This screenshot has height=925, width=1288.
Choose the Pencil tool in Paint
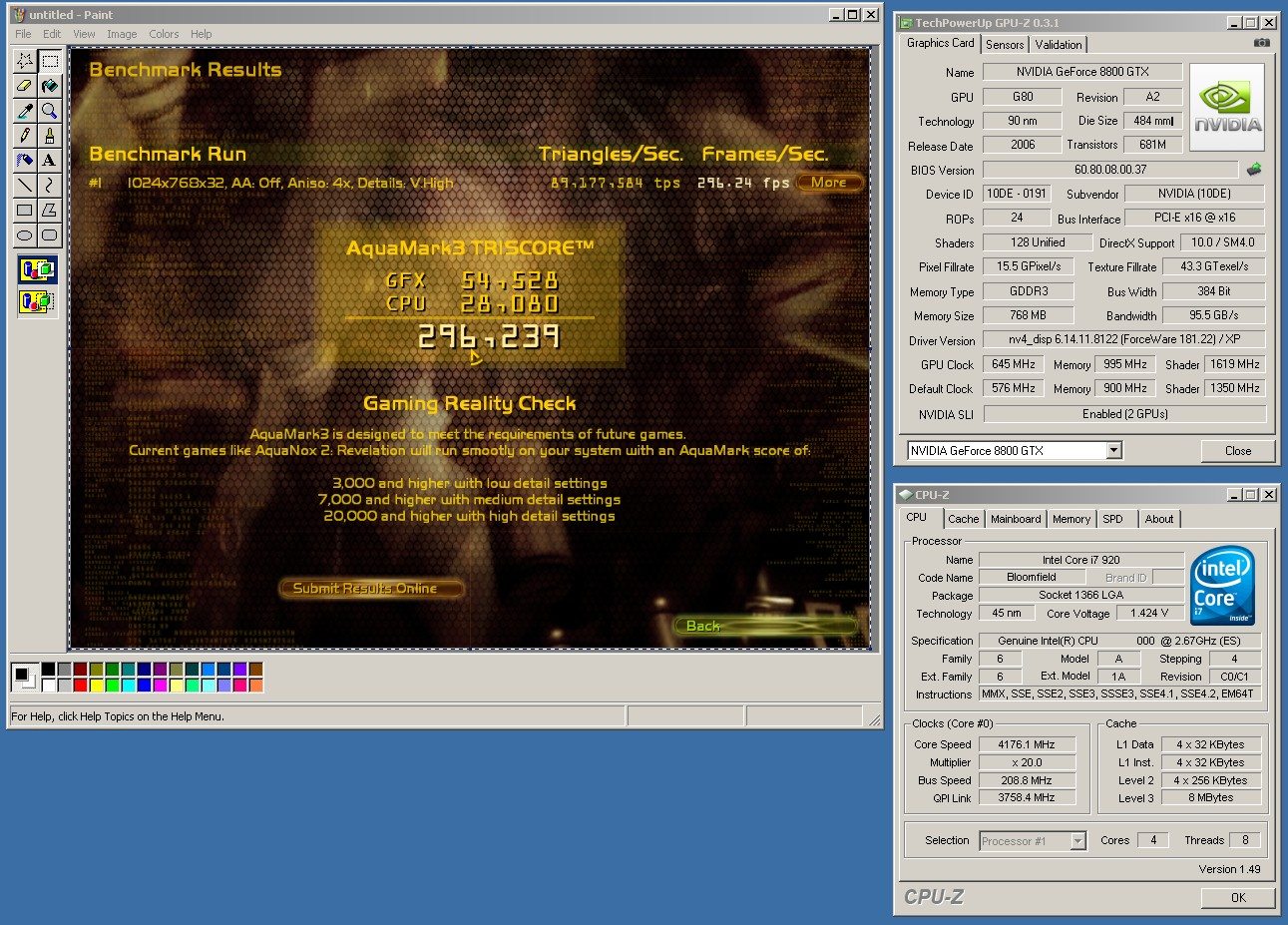[x=25, y=136]
